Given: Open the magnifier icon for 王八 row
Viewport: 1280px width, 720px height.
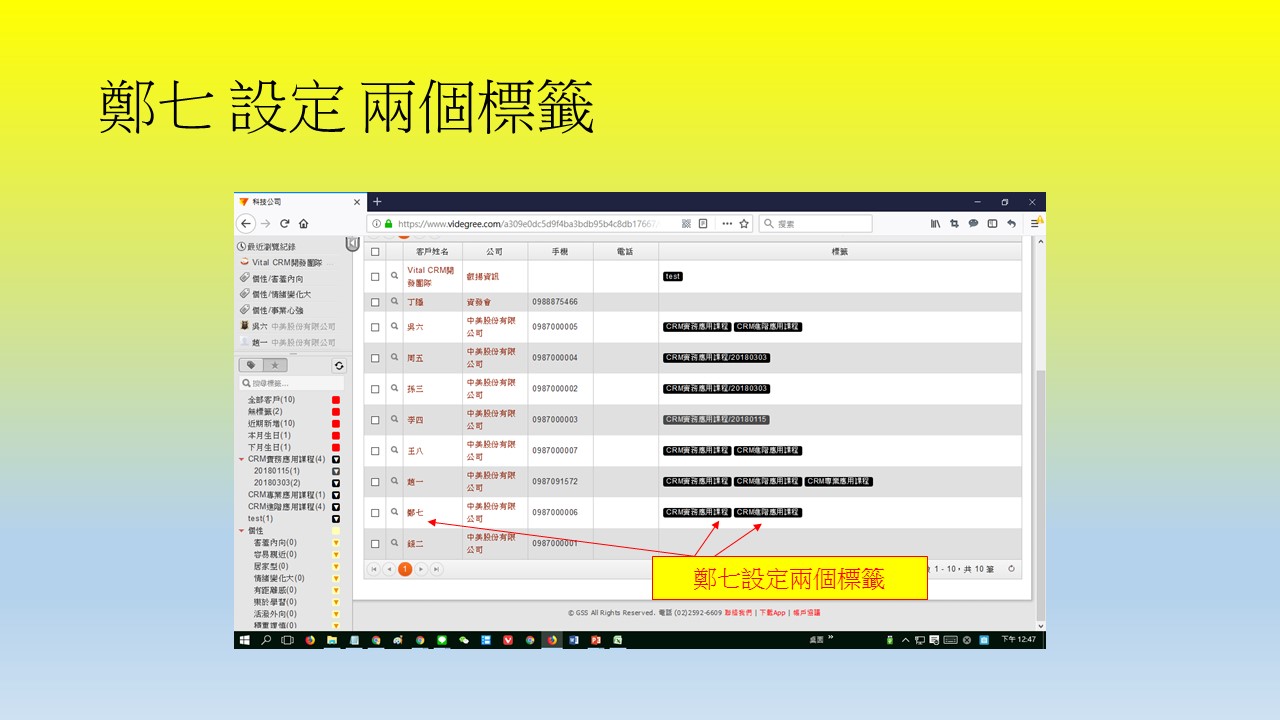Looking at the screenshot, I should [x=394, y=451].
